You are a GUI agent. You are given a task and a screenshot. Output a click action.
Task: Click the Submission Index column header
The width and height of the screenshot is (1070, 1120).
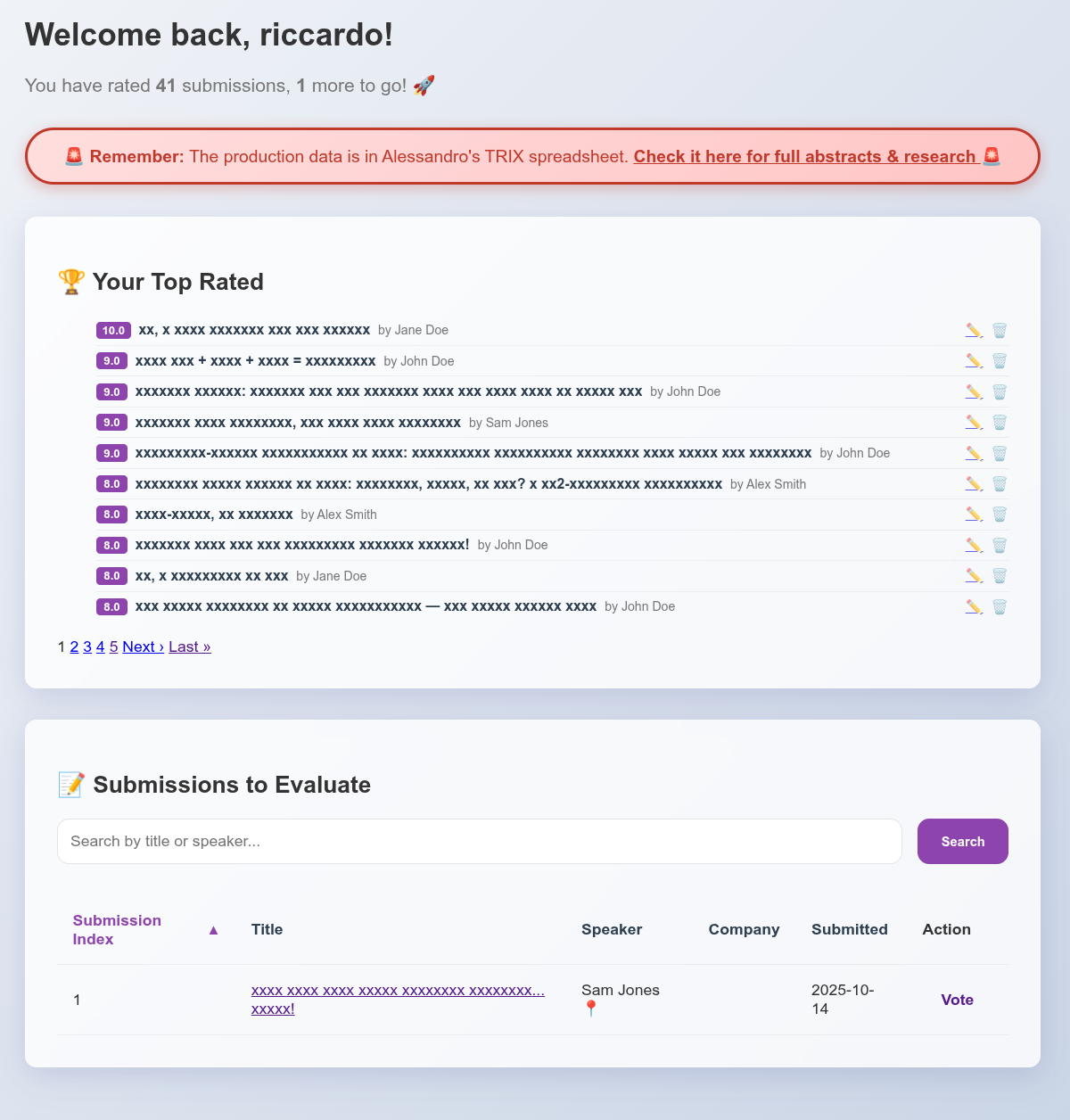pyautogui.click(x=117, y=929)
